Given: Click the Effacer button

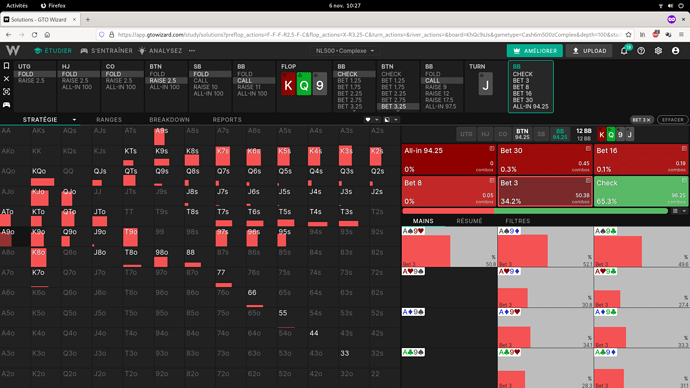Looking at the screenshot, I should [x=672, y=120].
